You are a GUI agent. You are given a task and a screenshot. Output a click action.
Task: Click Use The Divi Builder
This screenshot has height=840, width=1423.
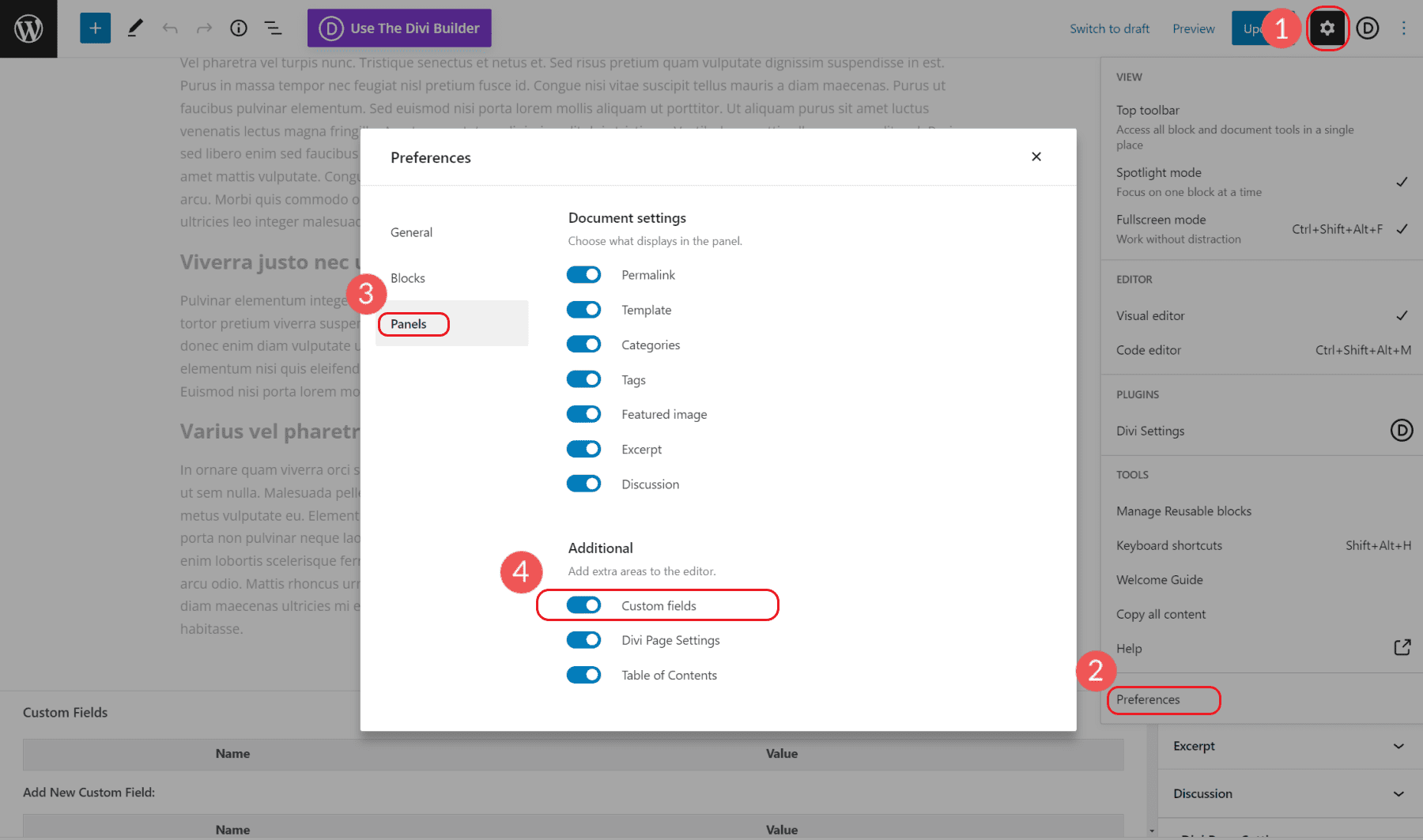click(398, 28)
